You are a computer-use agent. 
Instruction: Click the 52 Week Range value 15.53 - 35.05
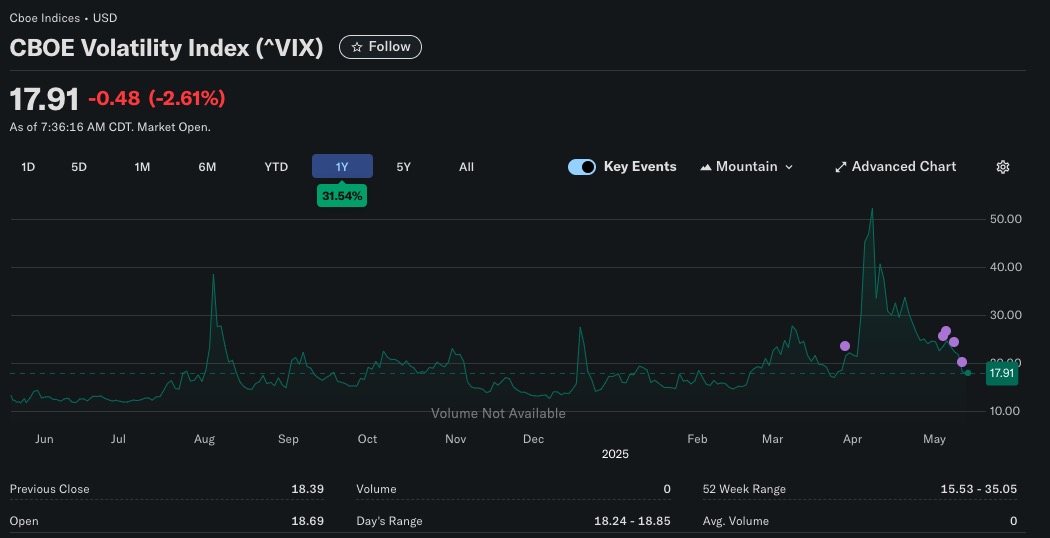click(x=978, y=489)
